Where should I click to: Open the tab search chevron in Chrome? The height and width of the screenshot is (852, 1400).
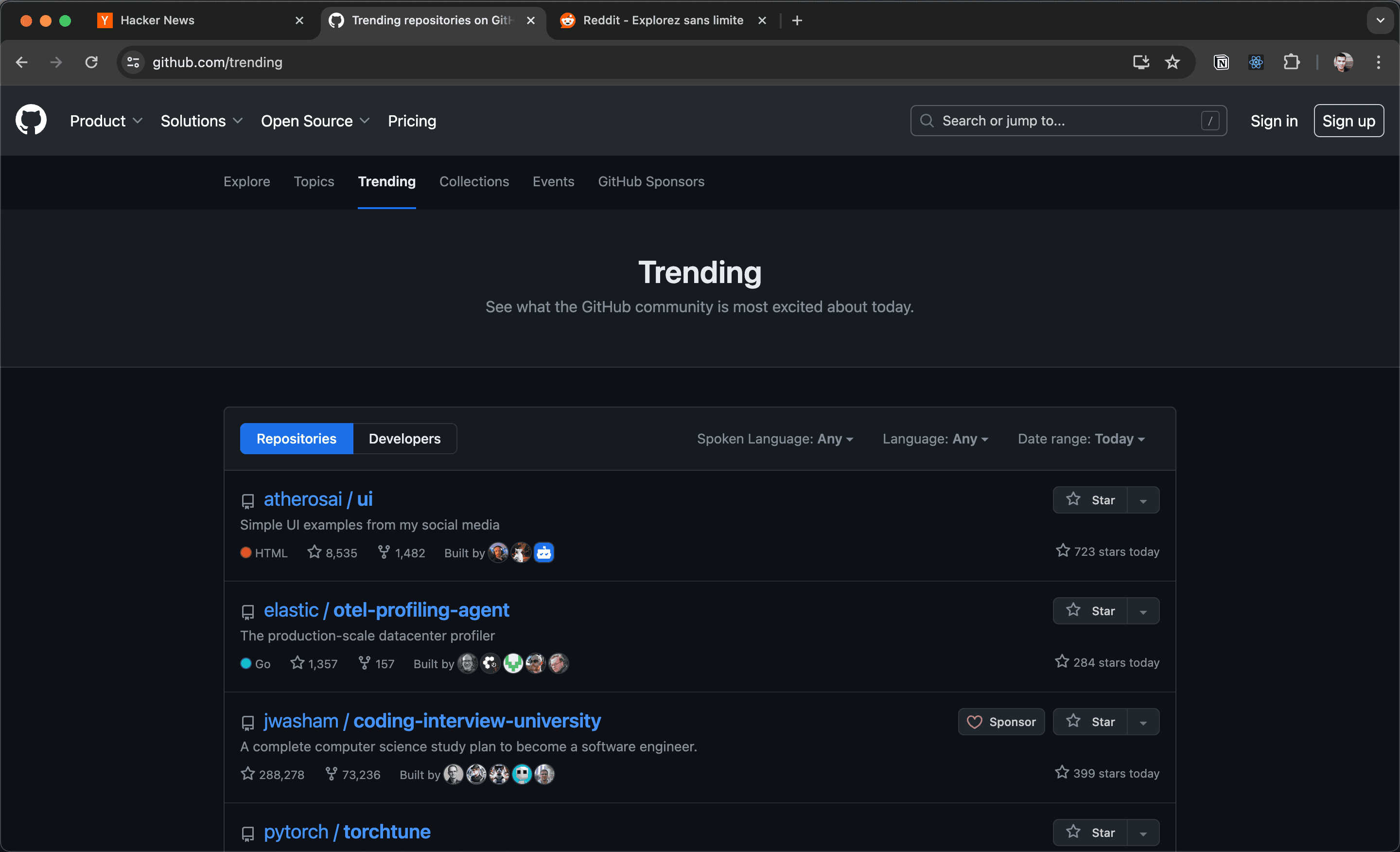(x=1380, y=20)
